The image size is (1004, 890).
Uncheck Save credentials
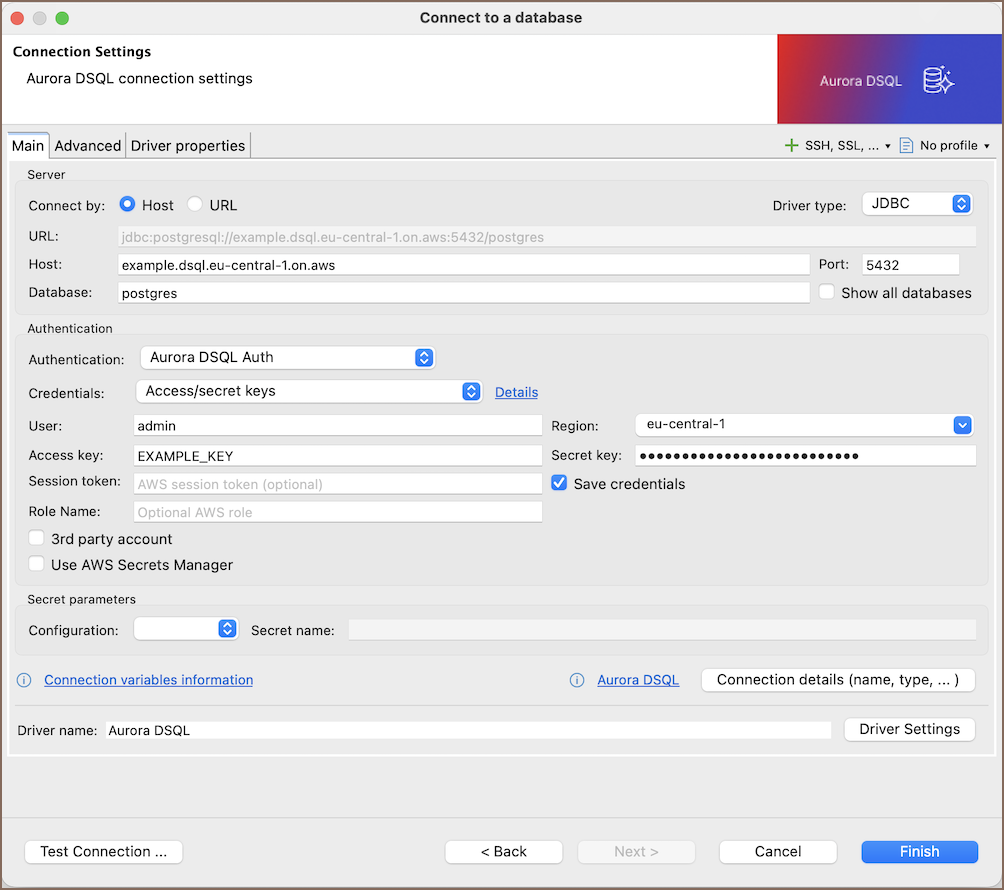tap(560, 484)
